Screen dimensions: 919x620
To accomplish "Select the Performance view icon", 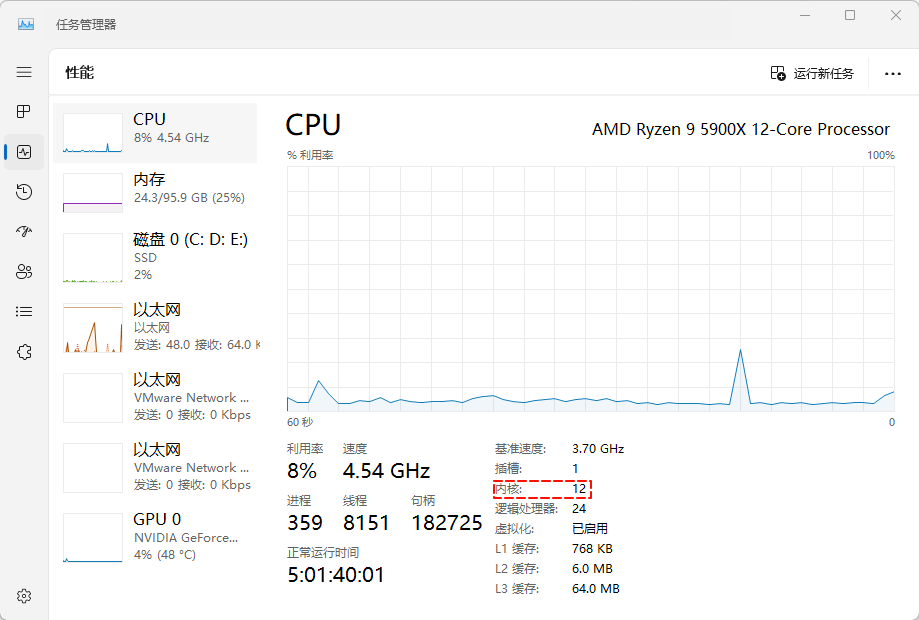I will [x=24, y=151].
